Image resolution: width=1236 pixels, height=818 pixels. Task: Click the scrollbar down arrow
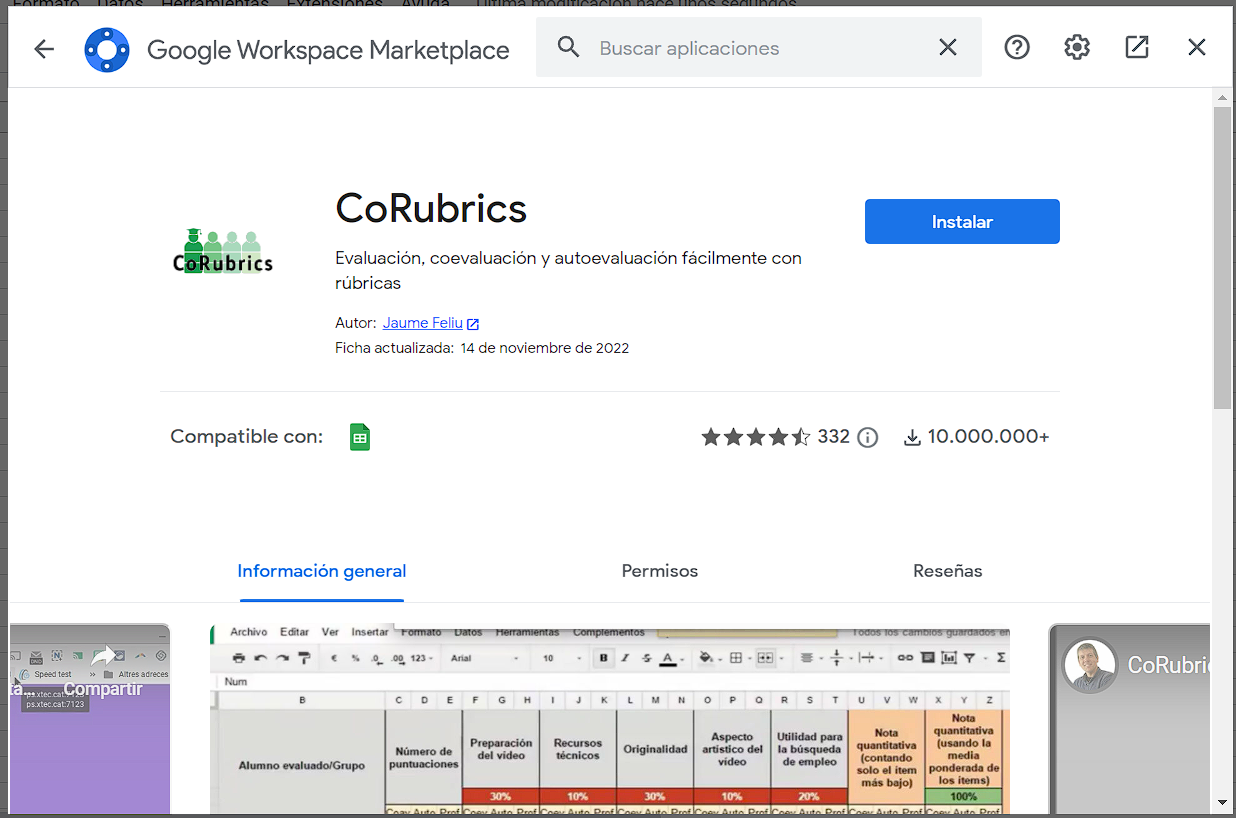[1222, 802]
